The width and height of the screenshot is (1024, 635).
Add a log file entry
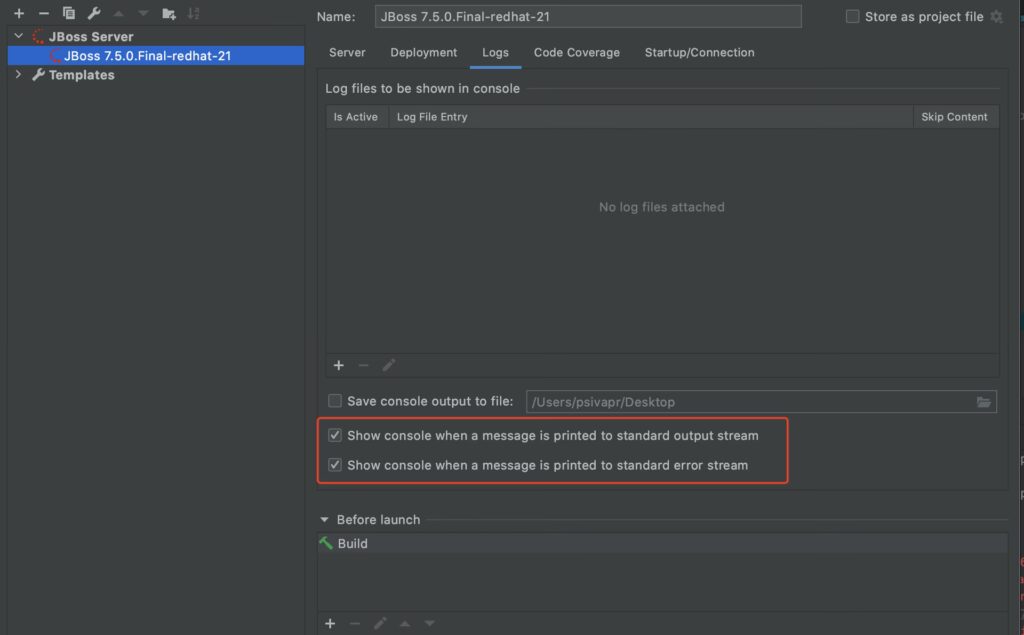click(x=338, y=366)
